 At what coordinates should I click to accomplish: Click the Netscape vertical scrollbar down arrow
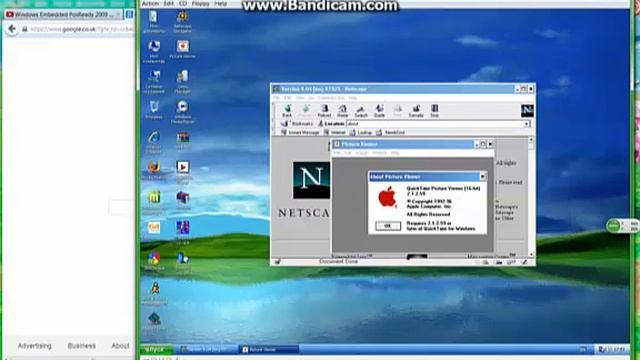tap(531, 254)
